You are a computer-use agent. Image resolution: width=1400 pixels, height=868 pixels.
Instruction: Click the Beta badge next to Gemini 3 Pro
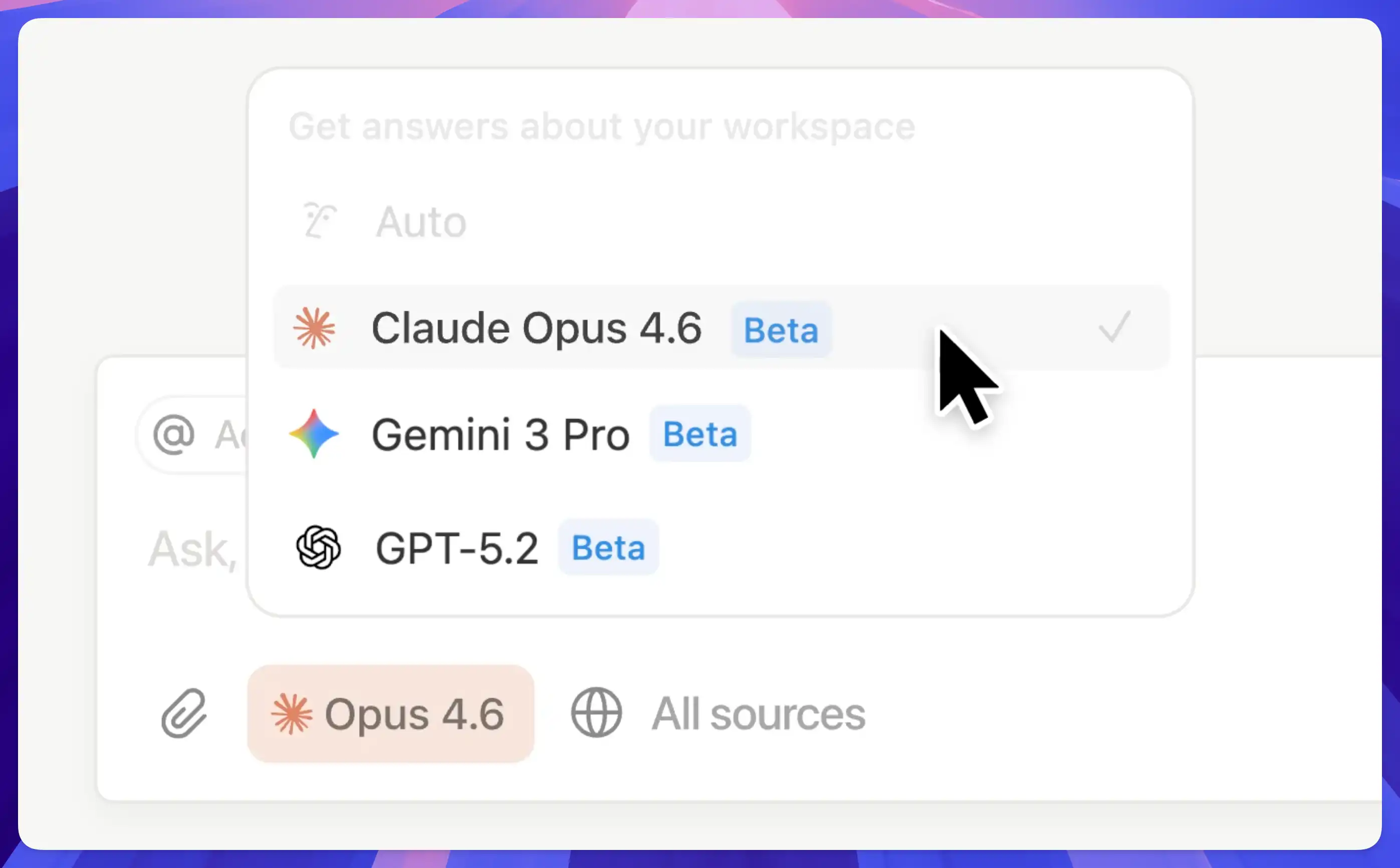[699, 434]
